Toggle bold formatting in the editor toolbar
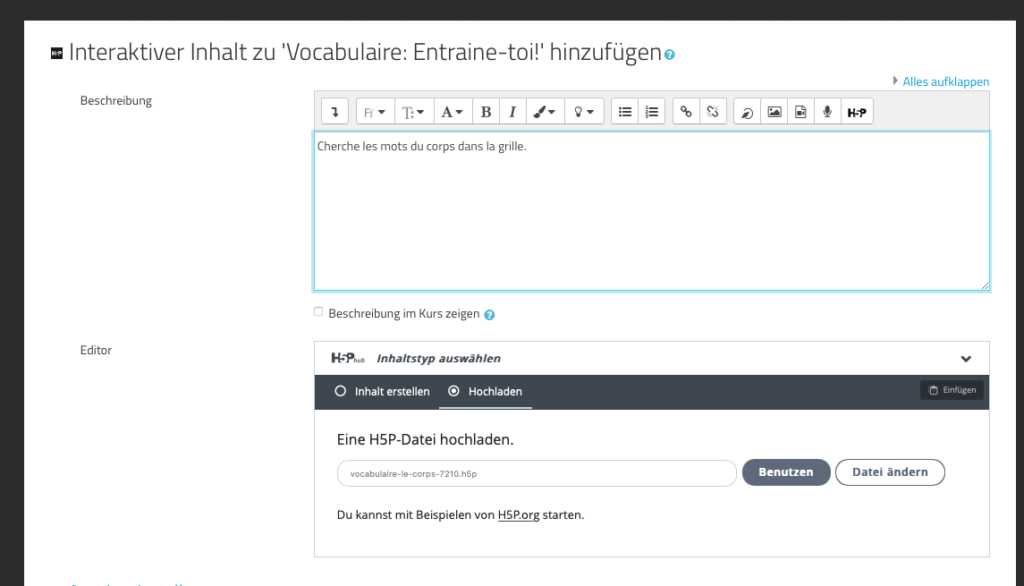Image resolution: width=1024 pixels, height=586 pixels. click(486, 112)
